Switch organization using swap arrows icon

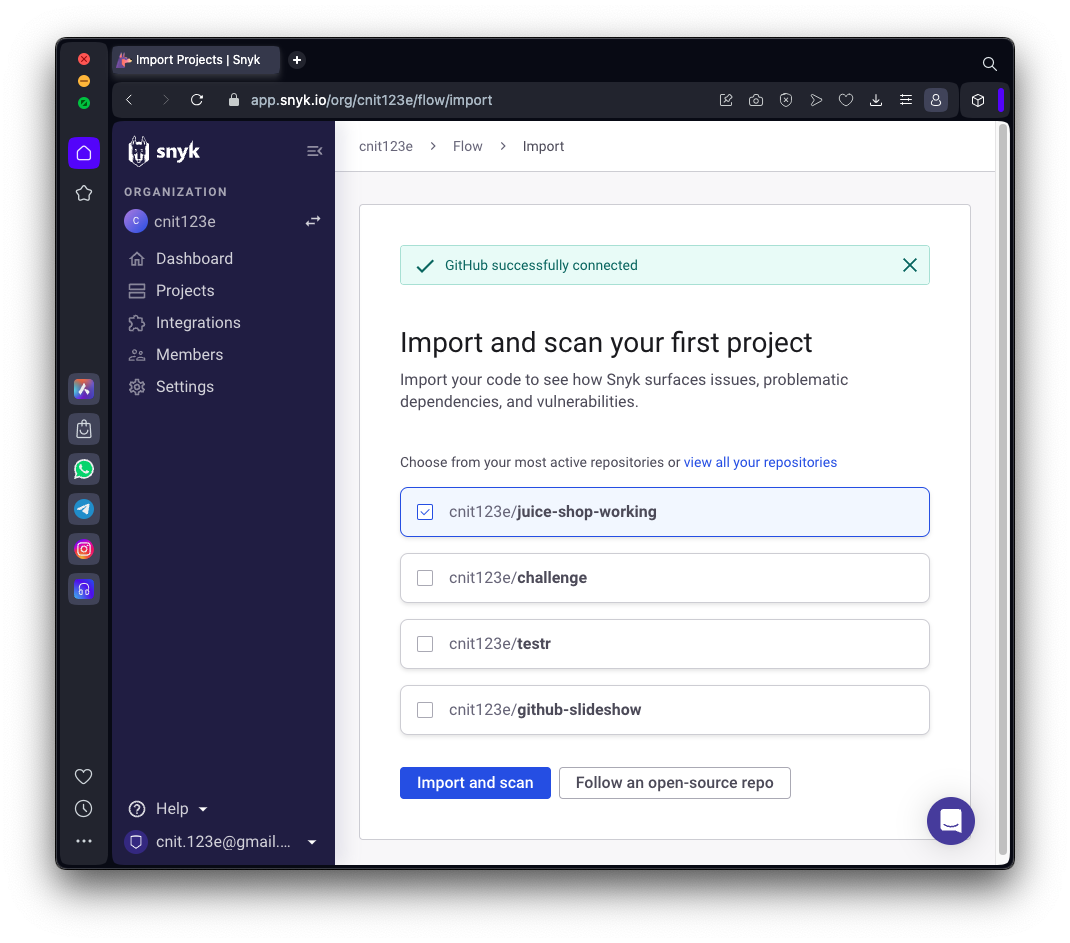pos(313,221)
